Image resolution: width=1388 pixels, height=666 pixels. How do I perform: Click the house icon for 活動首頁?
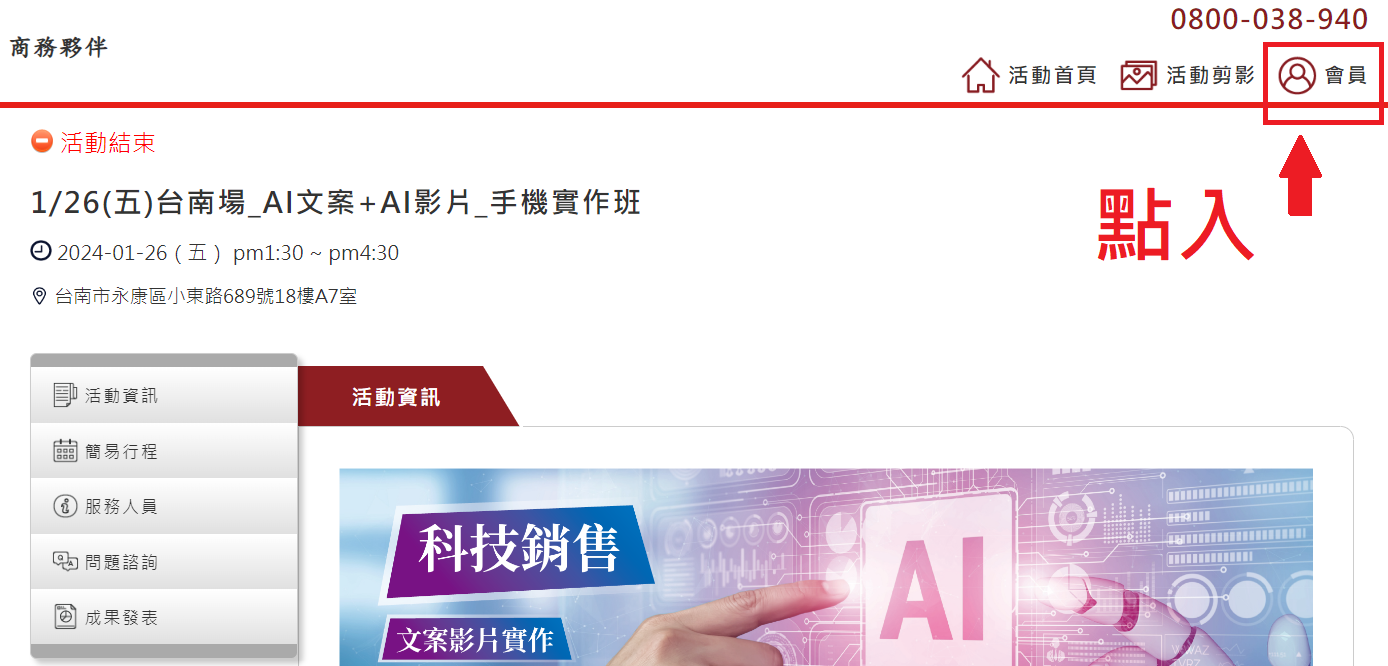[980, 75]
